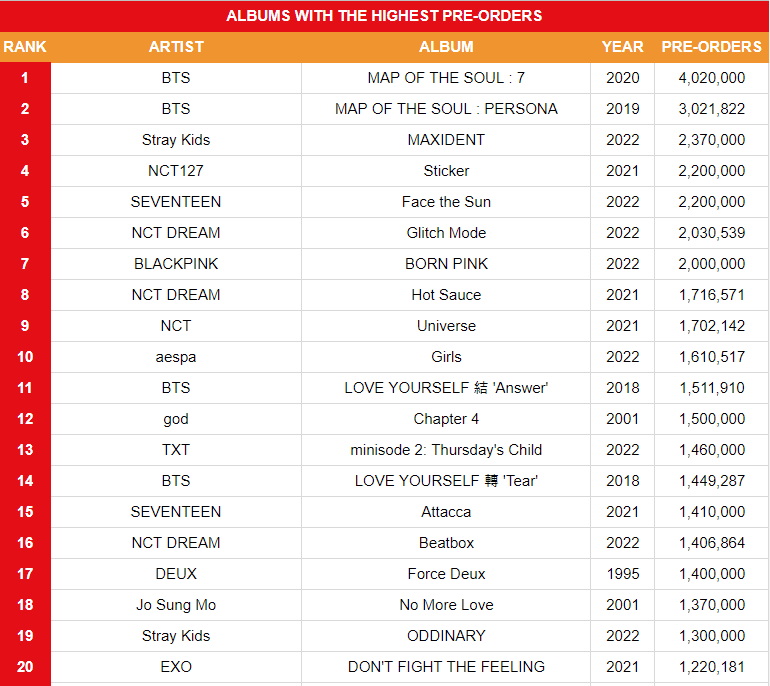Select the Chapter 4 album cell
Viewport: 770px width, 686px height.
tap(446, 419)
